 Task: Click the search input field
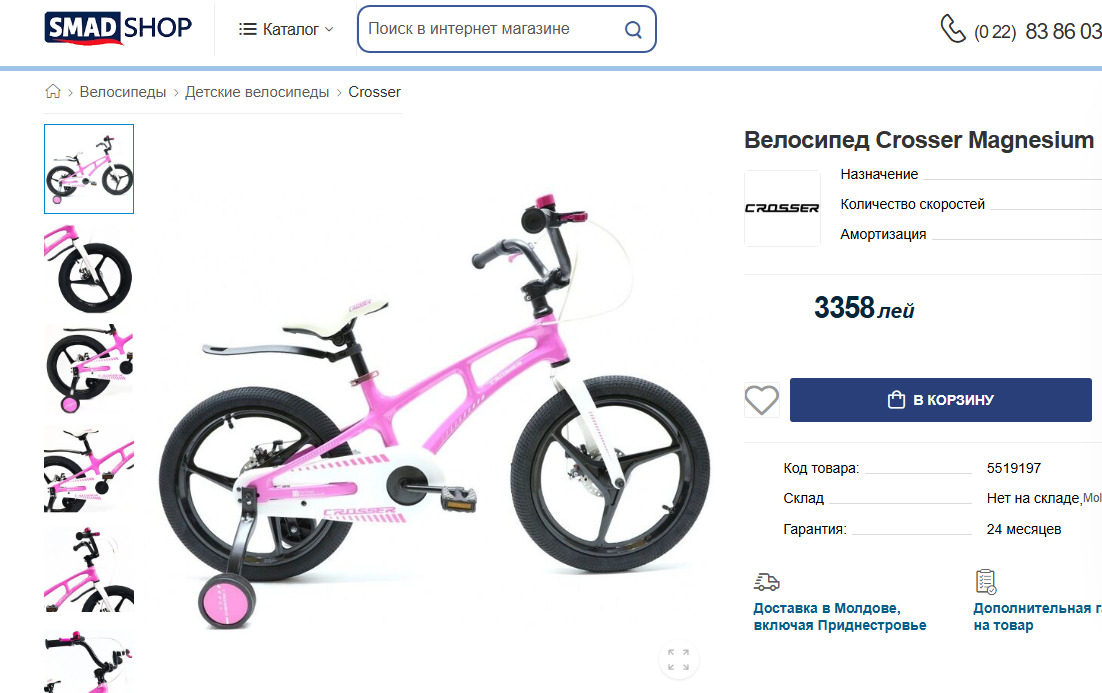[490, 29]
